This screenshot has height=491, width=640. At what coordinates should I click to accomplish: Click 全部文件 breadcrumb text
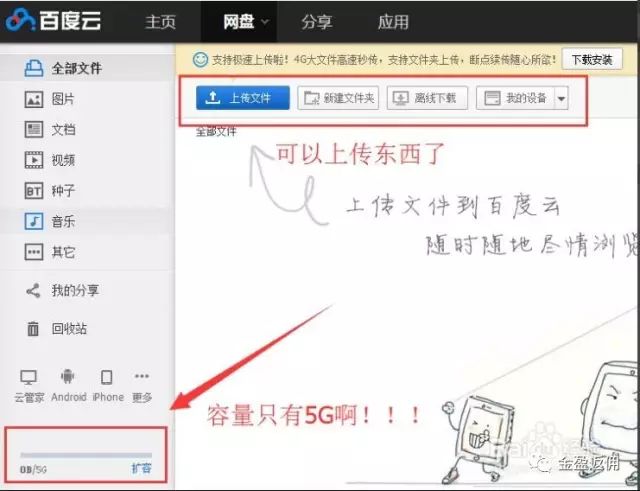(x=216, y=132)
